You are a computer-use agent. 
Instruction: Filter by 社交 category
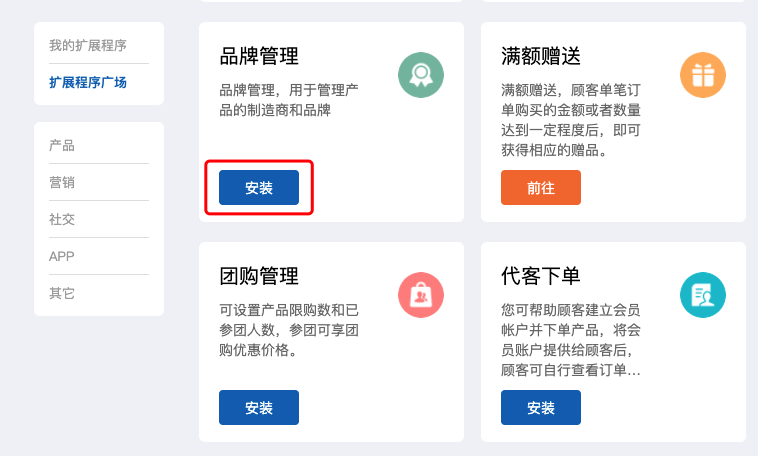tap(61, 220)
